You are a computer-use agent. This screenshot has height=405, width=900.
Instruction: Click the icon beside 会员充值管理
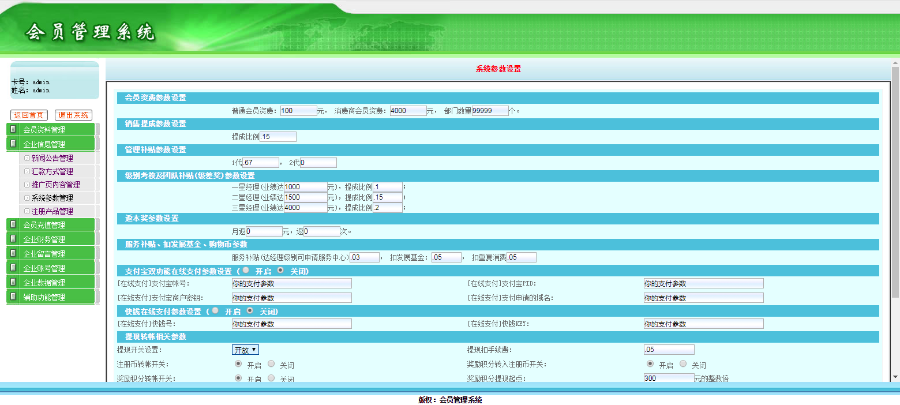(13, 224)
